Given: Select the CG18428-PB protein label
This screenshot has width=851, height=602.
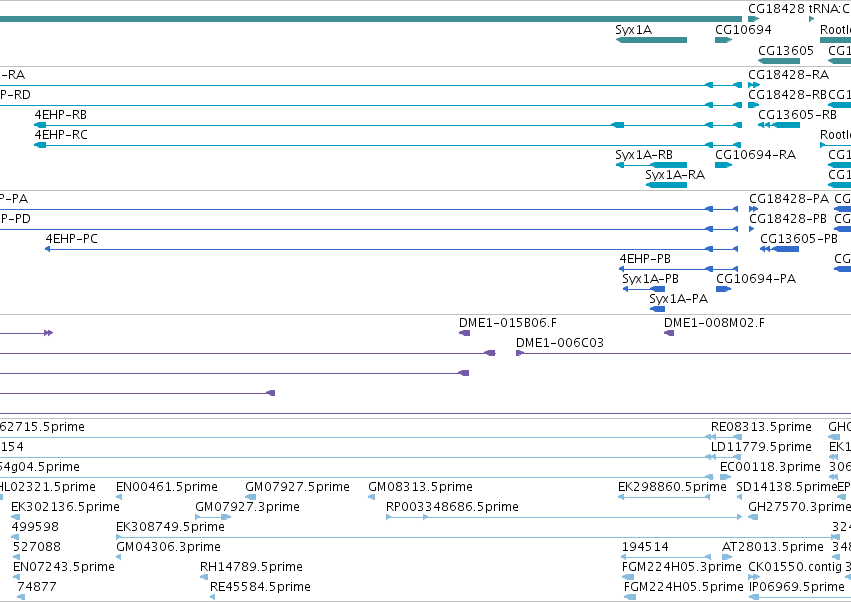Looking at the screenshot, I should pos(788,219).
